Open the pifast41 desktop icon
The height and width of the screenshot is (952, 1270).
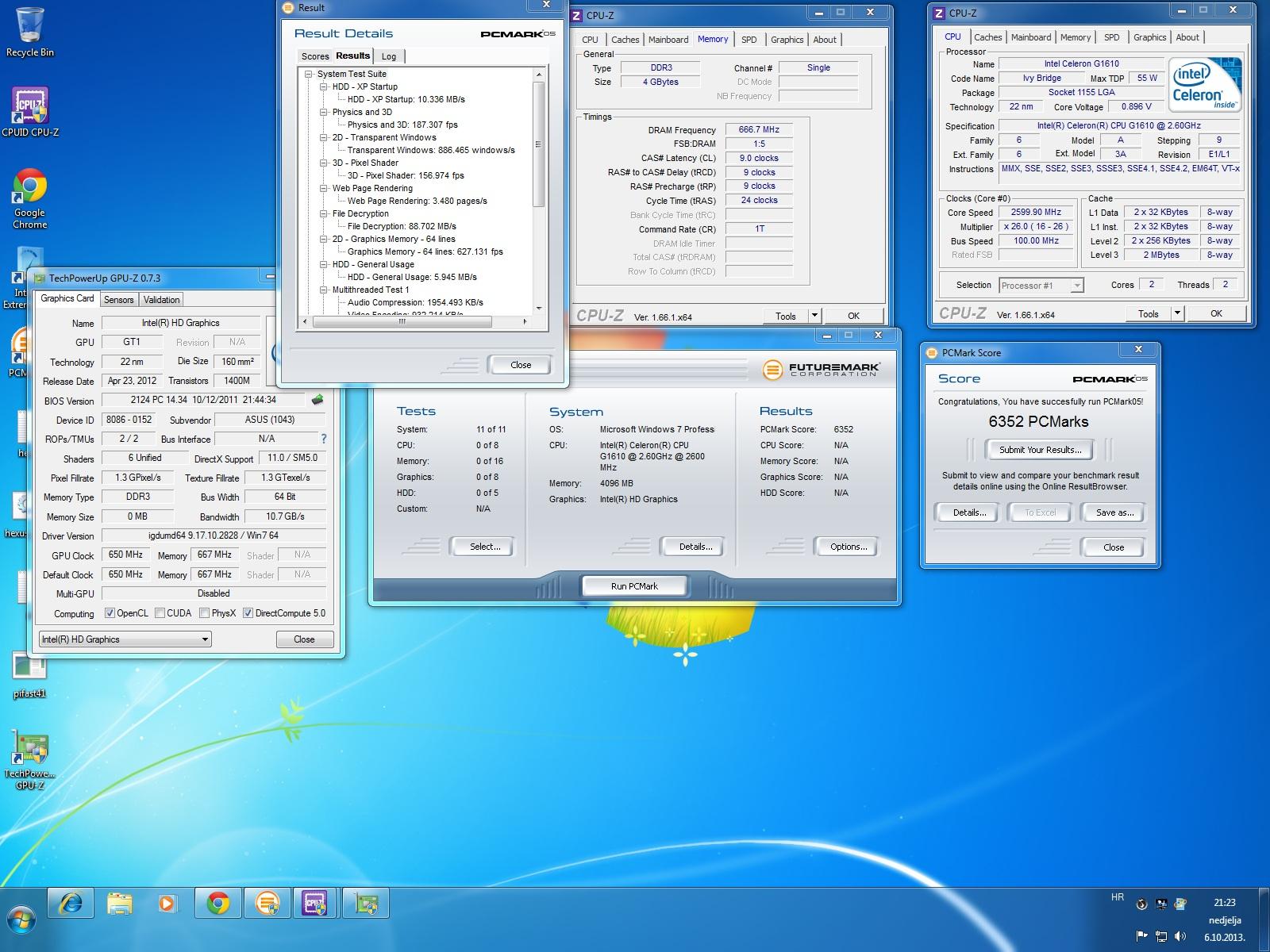[29, 675]
